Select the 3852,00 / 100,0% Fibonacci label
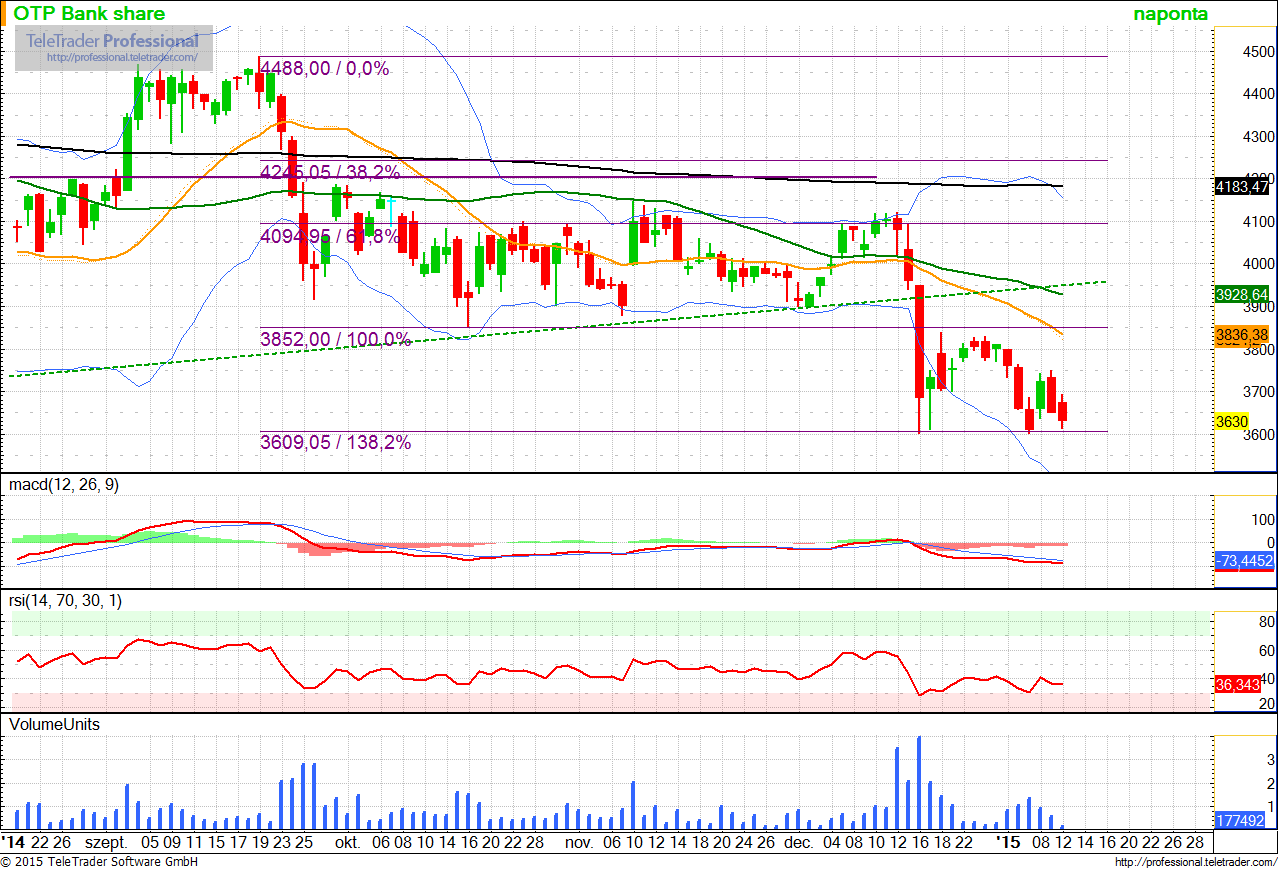This screenshot has width=1278, height=871. pyautogui.click(x=335, y=339)
